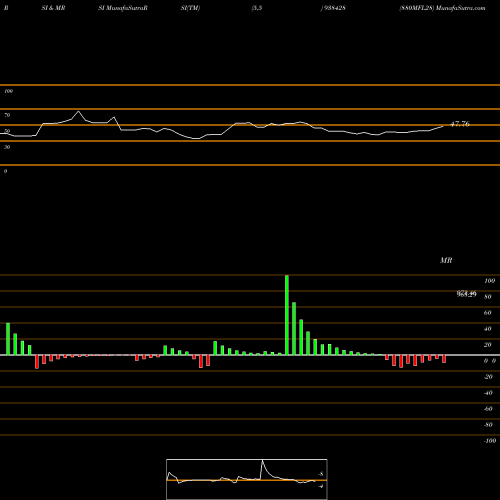This screenshot has width=500, height=500.
Task: Click the last red bar on the right
Action: [x=444, y=359]
